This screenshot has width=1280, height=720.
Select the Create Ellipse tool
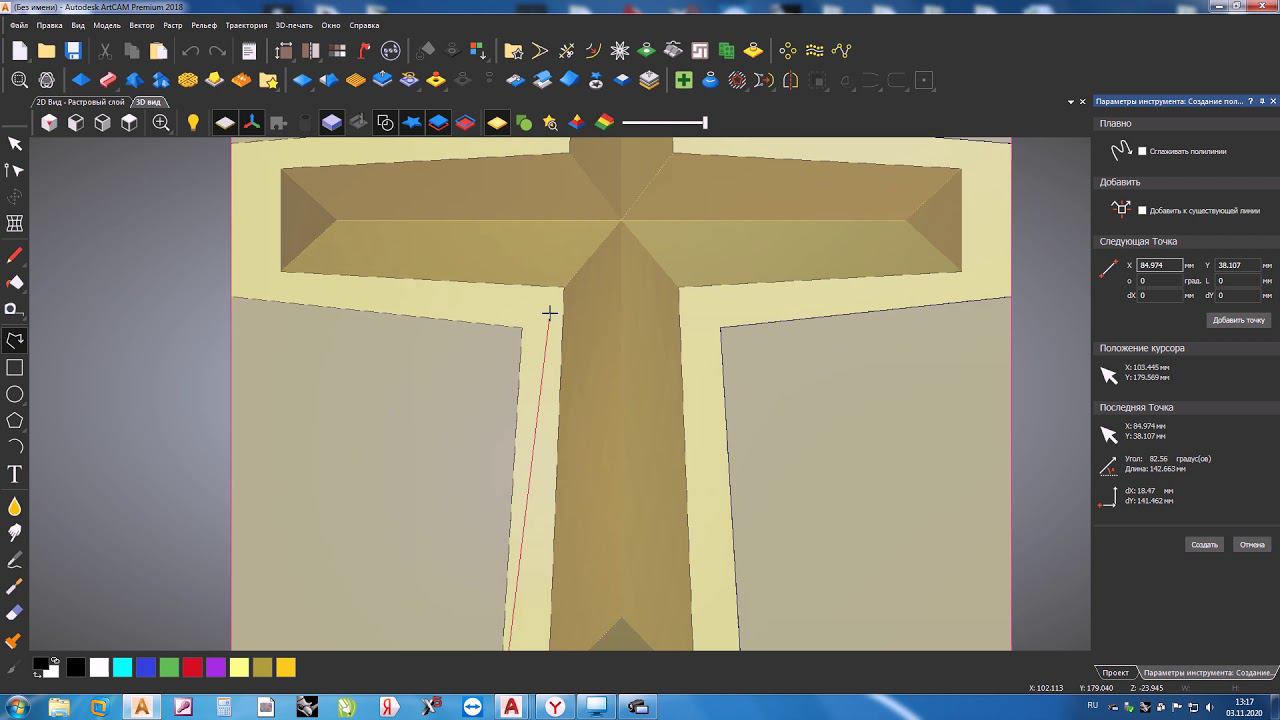[15, 394]
